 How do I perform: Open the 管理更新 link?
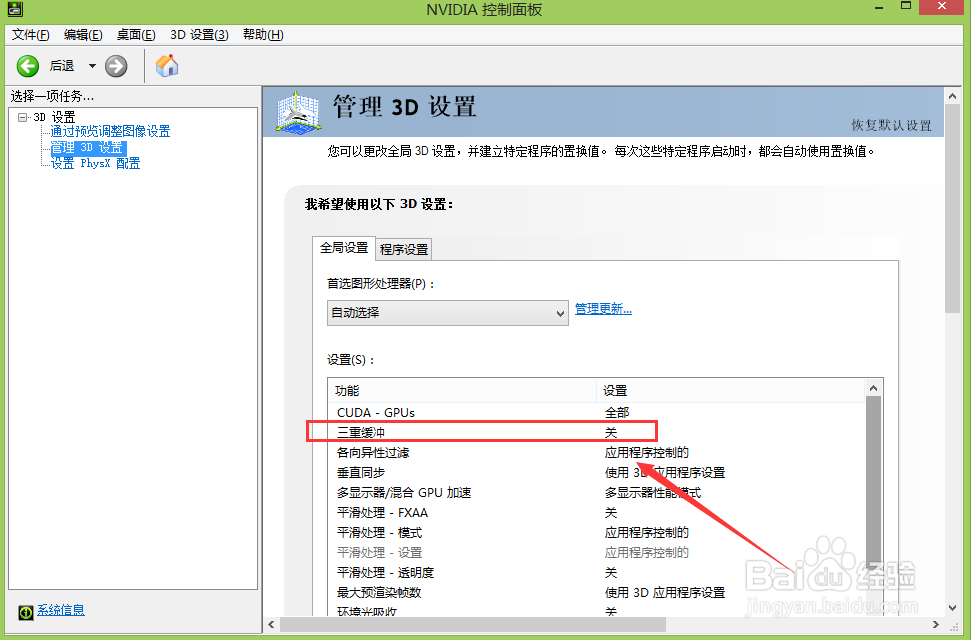pos(603,309)
